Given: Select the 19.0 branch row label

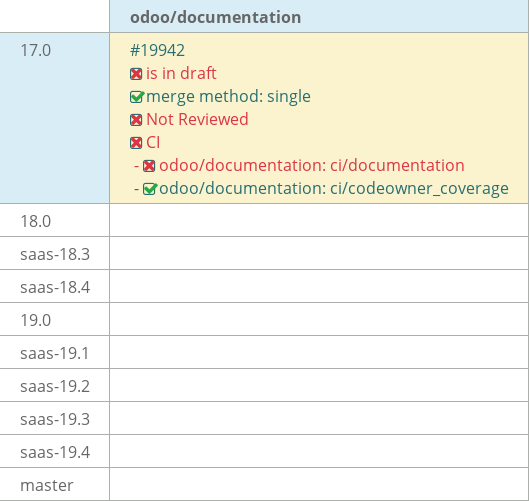Looking at the screenshot, I should tap(36, 321).
